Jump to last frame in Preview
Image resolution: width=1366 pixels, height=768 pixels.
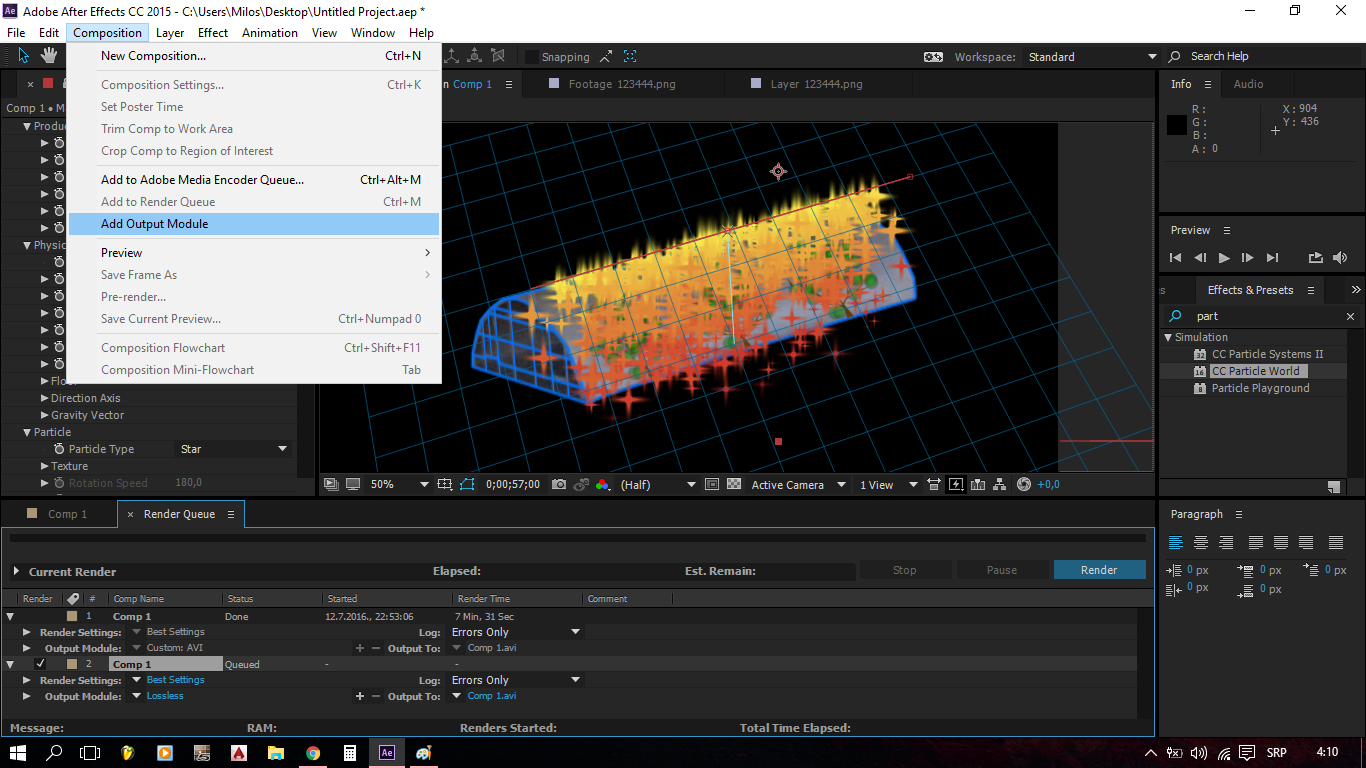coord(1272,258)
